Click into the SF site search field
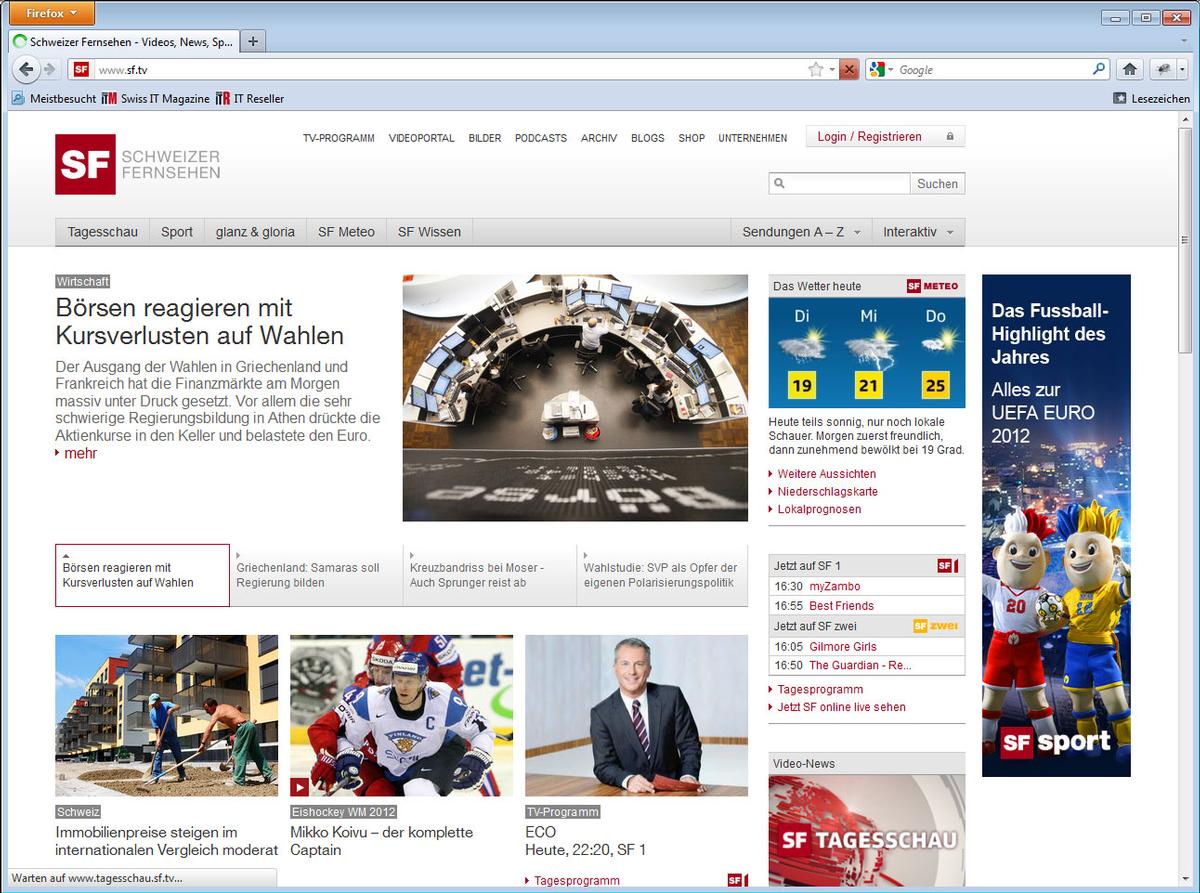Image resolution: width=1200 pixels, height=893 pixels. click(x=840, y=184)
